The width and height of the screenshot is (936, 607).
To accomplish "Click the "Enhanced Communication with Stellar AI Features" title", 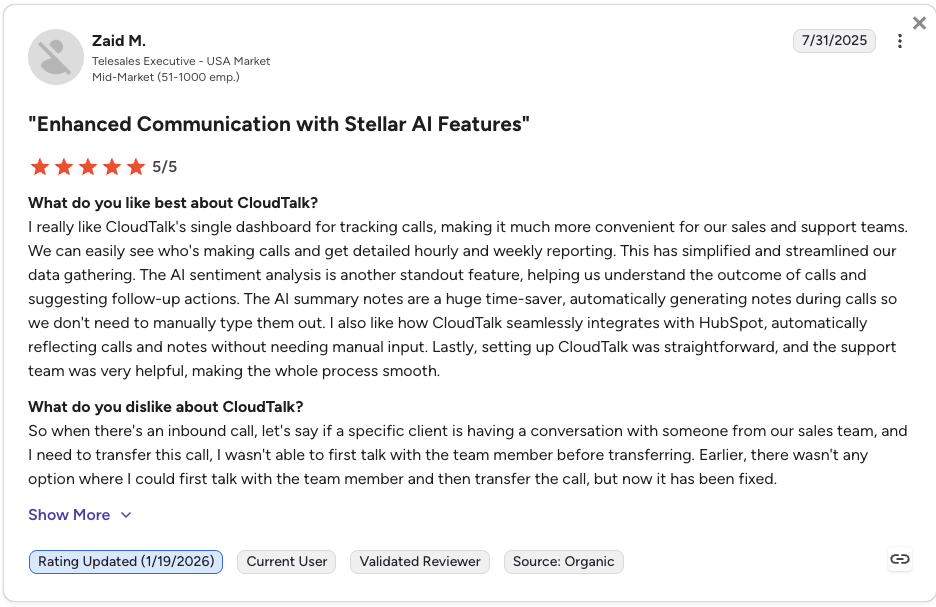I will (x=279, y=124).
